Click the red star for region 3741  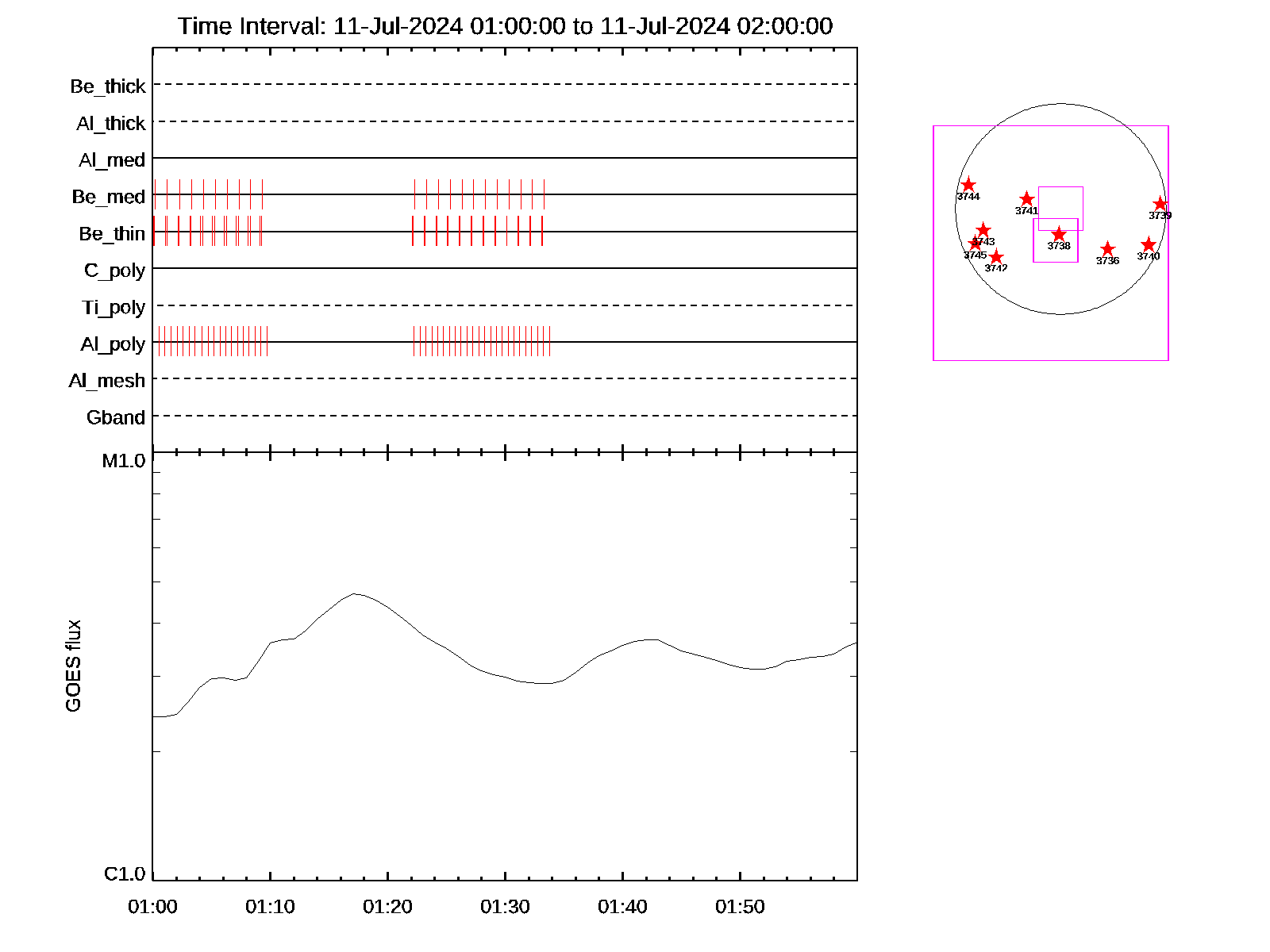[1026, 199]
